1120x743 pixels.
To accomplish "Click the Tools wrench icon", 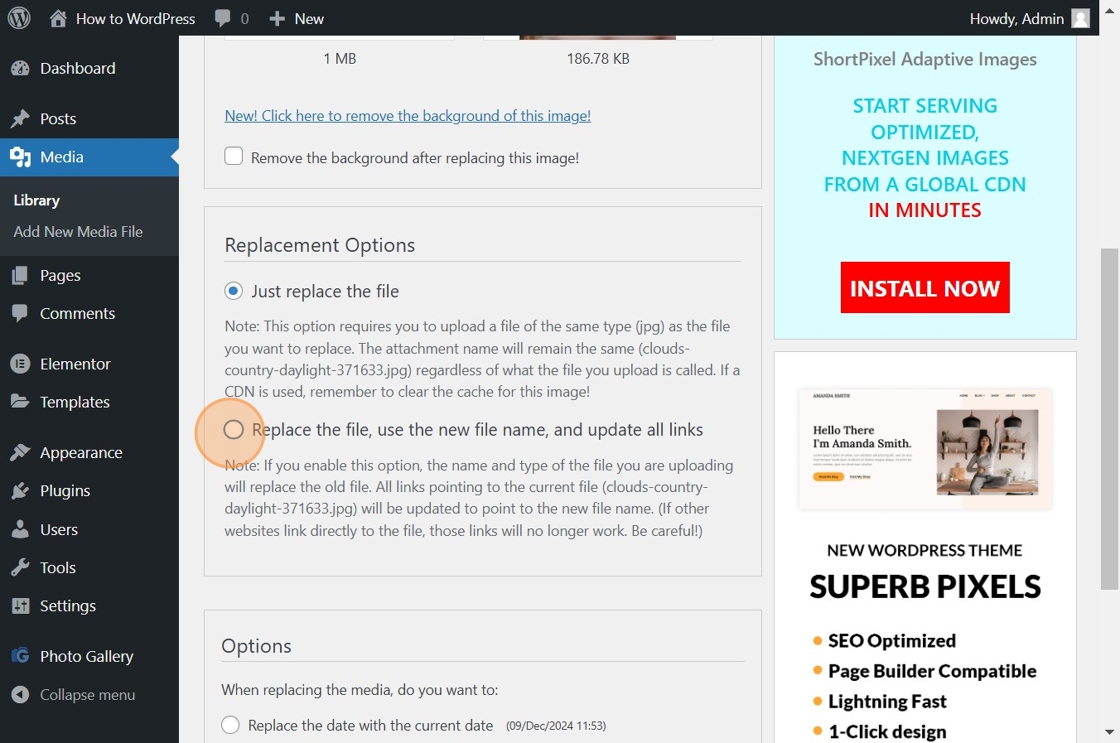I will (x=20, y=567).
